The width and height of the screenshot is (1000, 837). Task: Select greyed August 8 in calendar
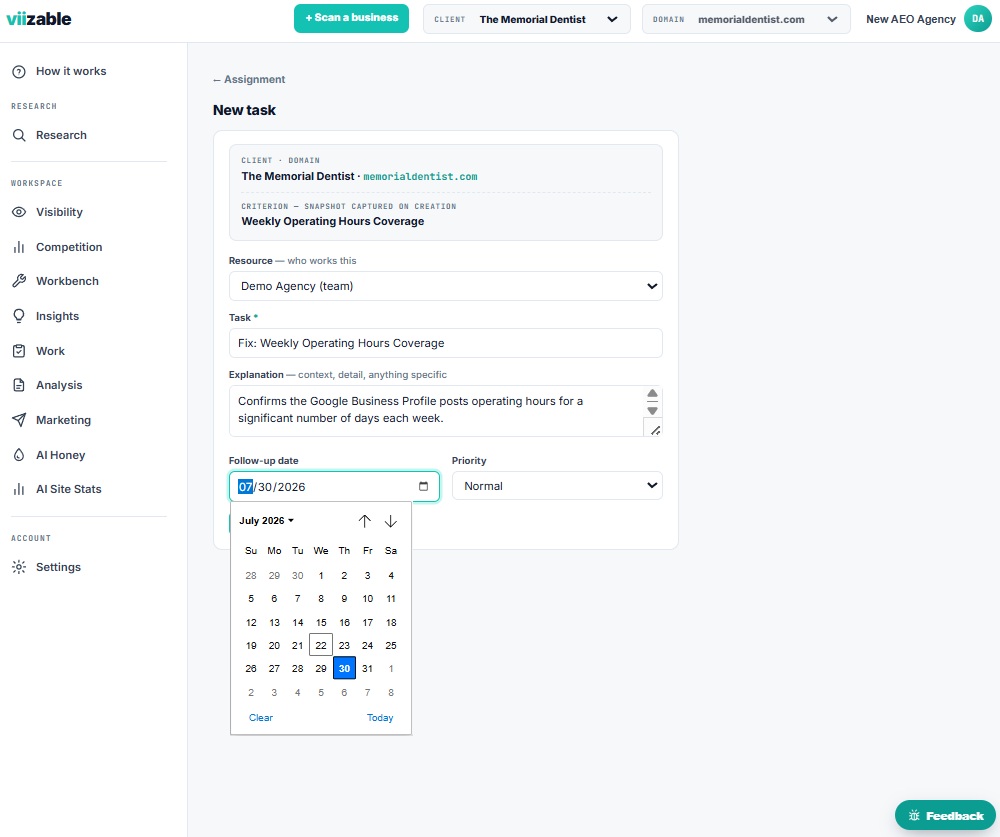click(x=391, y=692)
